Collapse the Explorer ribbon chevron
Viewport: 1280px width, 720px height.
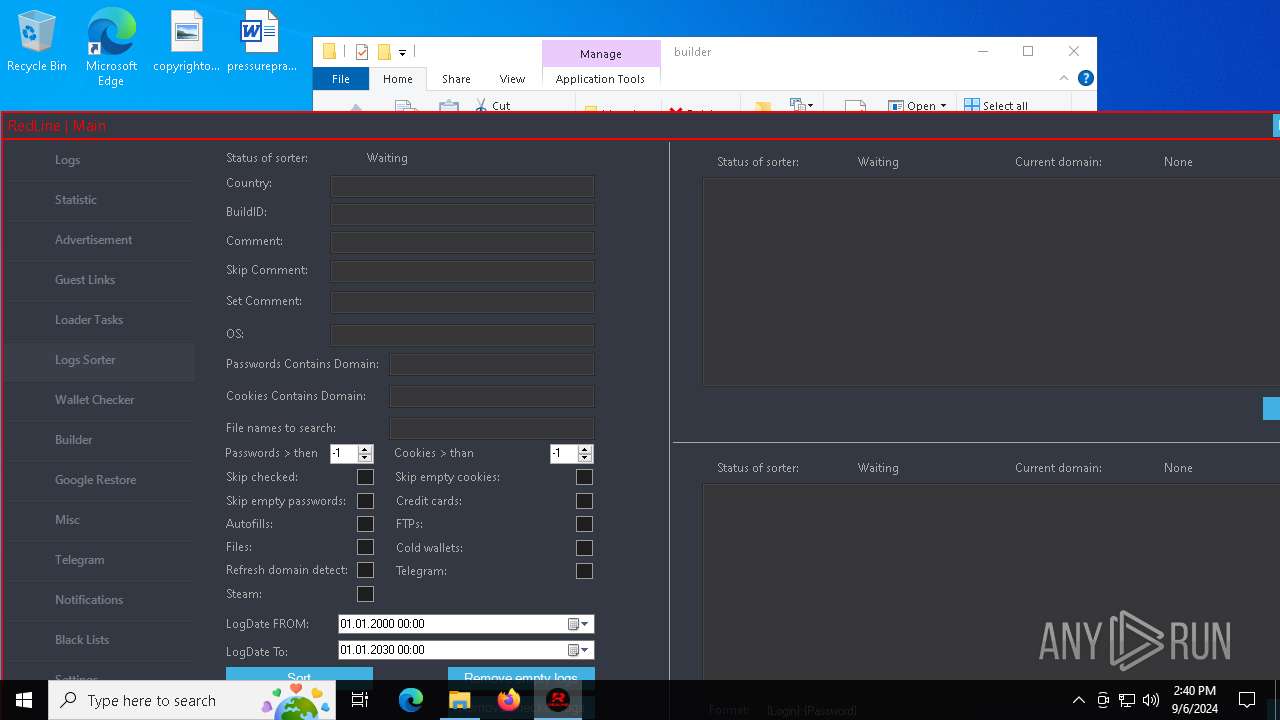1064,78
